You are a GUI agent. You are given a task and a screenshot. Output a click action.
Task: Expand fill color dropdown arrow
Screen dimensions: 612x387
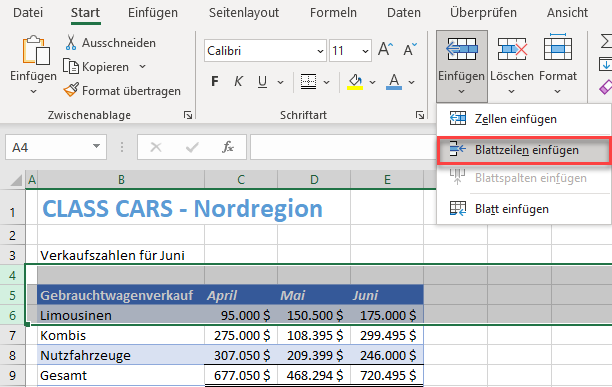click(x=372, y=82)
